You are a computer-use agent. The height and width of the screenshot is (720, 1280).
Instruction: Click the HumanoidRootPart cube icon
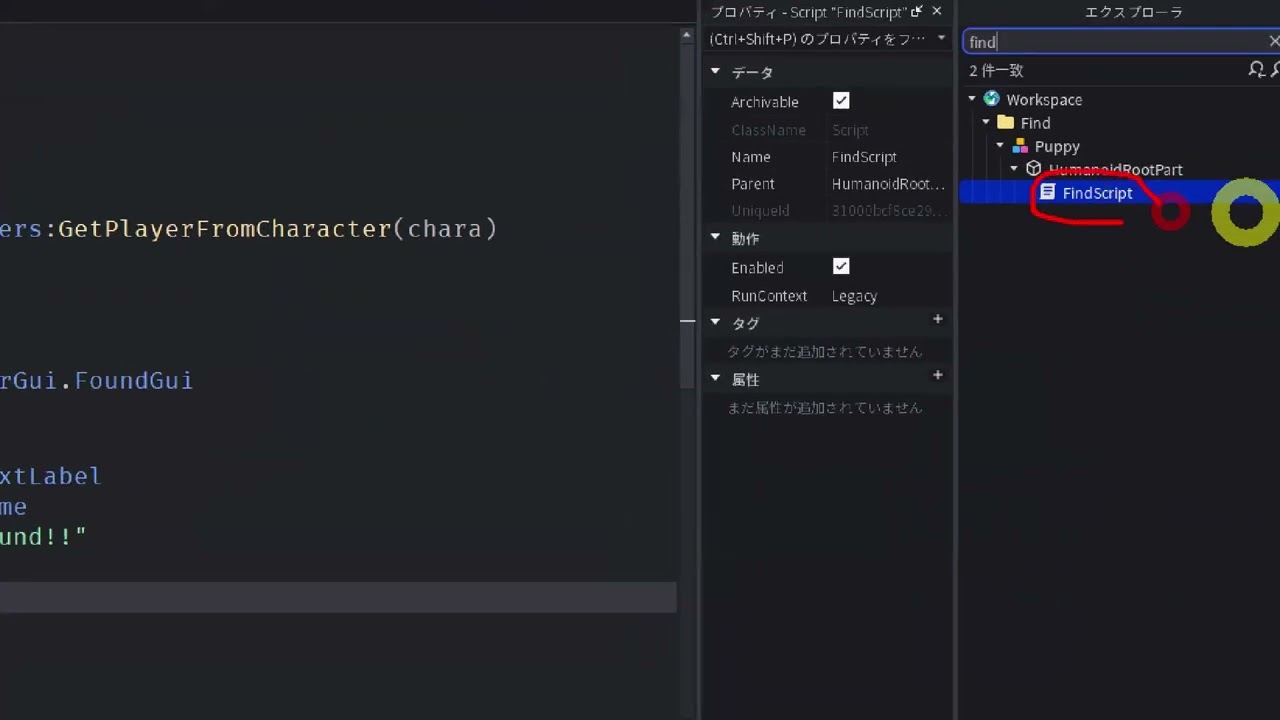[1034, 169]
